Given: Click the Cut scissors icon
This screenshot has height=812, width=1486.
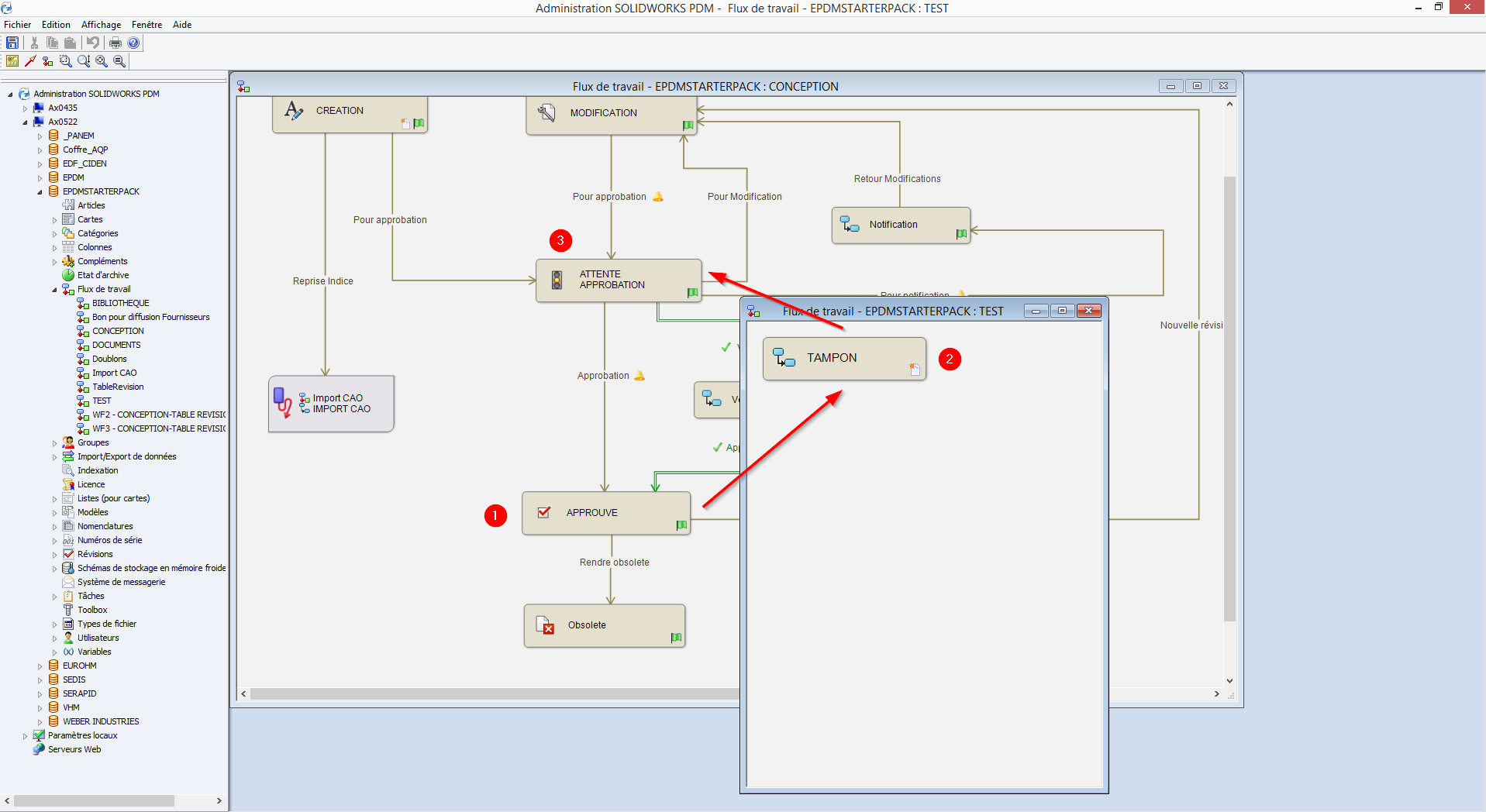Looking at the screenshot, I should 34,43.
